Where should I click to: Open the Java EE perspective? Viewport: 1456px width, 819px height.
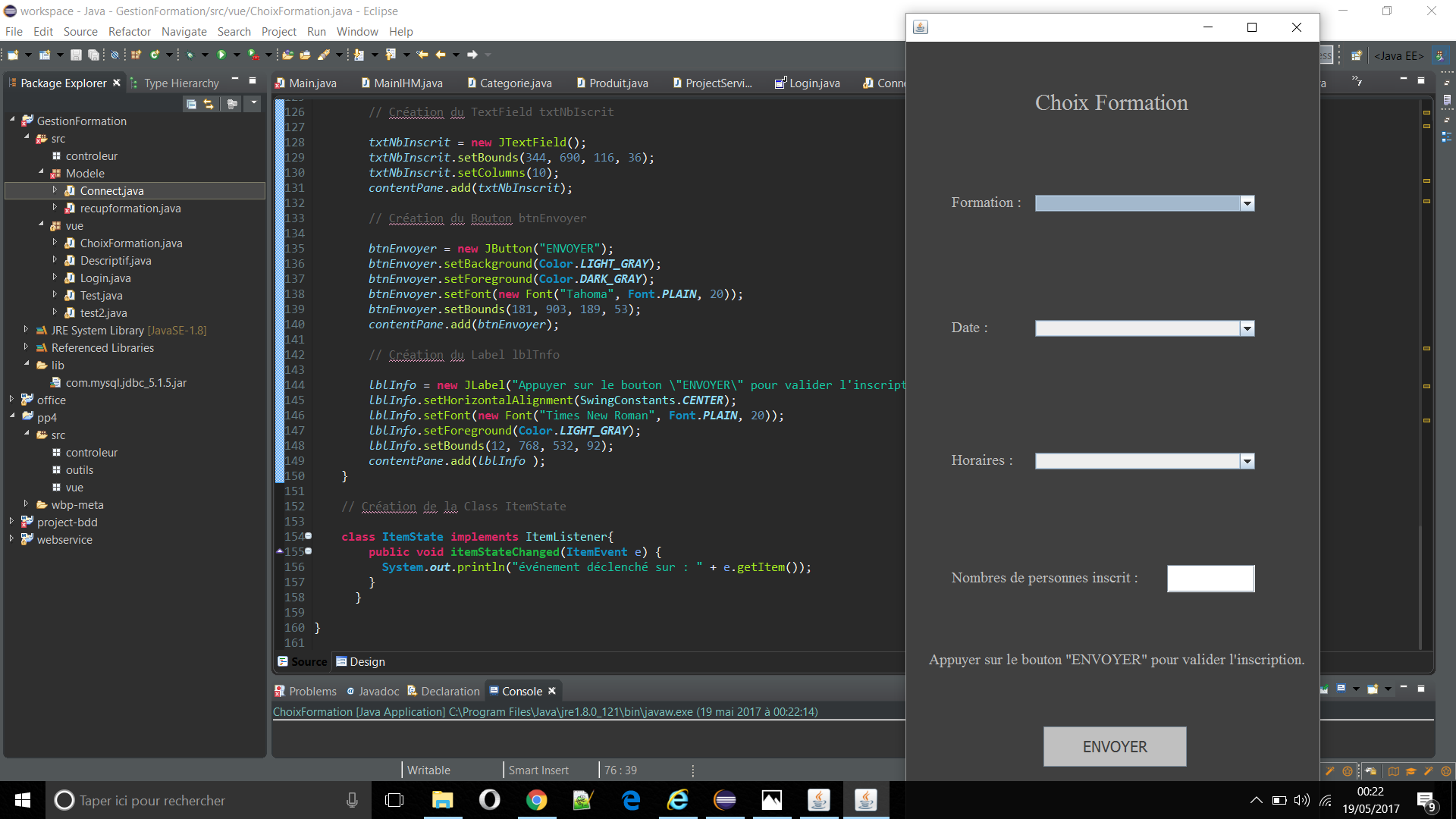(1398, 55)
